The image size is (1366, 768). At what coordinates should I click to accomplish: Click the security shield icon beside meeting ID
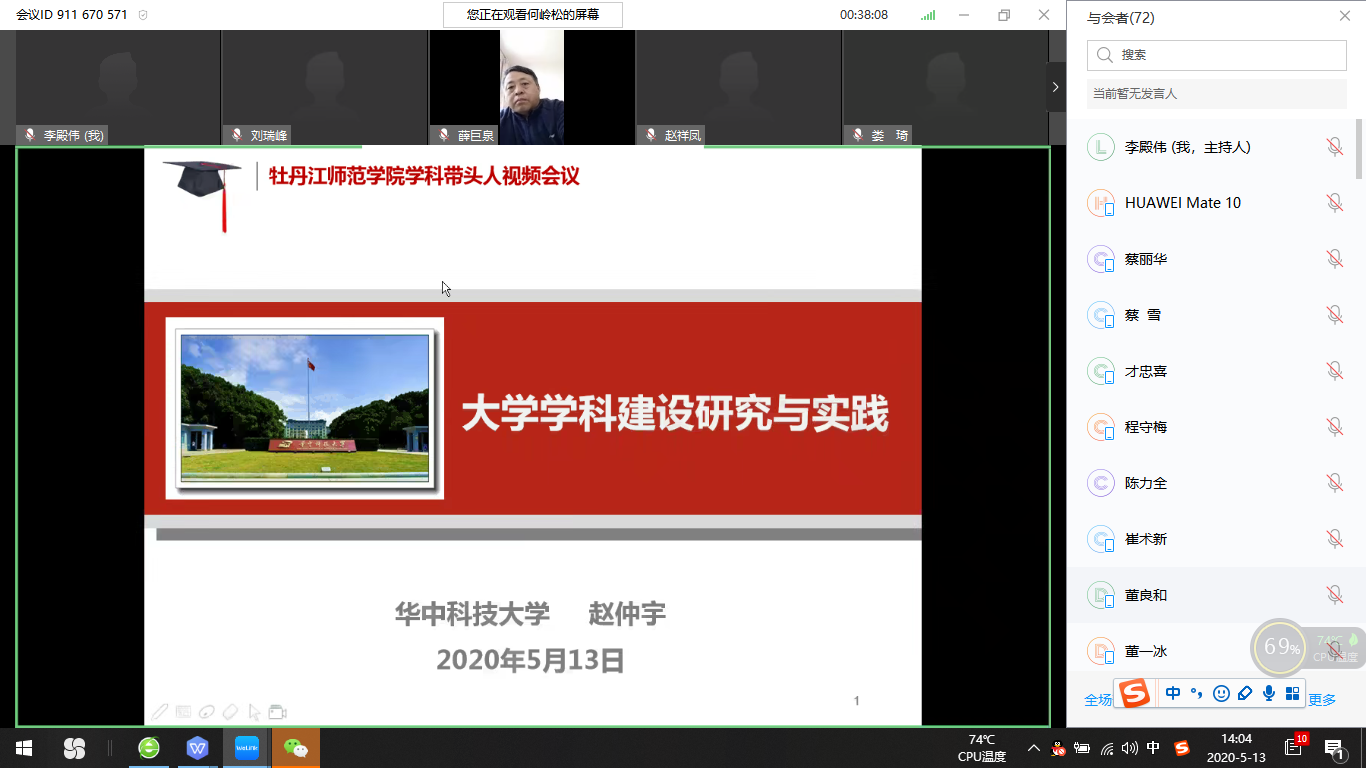(143, 15)
